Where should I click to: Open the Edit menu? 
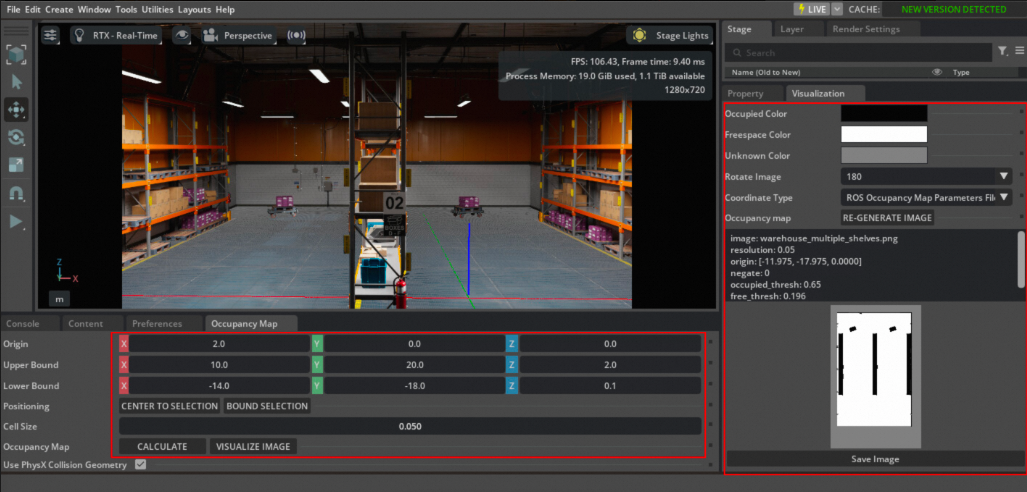pos(33,9)
